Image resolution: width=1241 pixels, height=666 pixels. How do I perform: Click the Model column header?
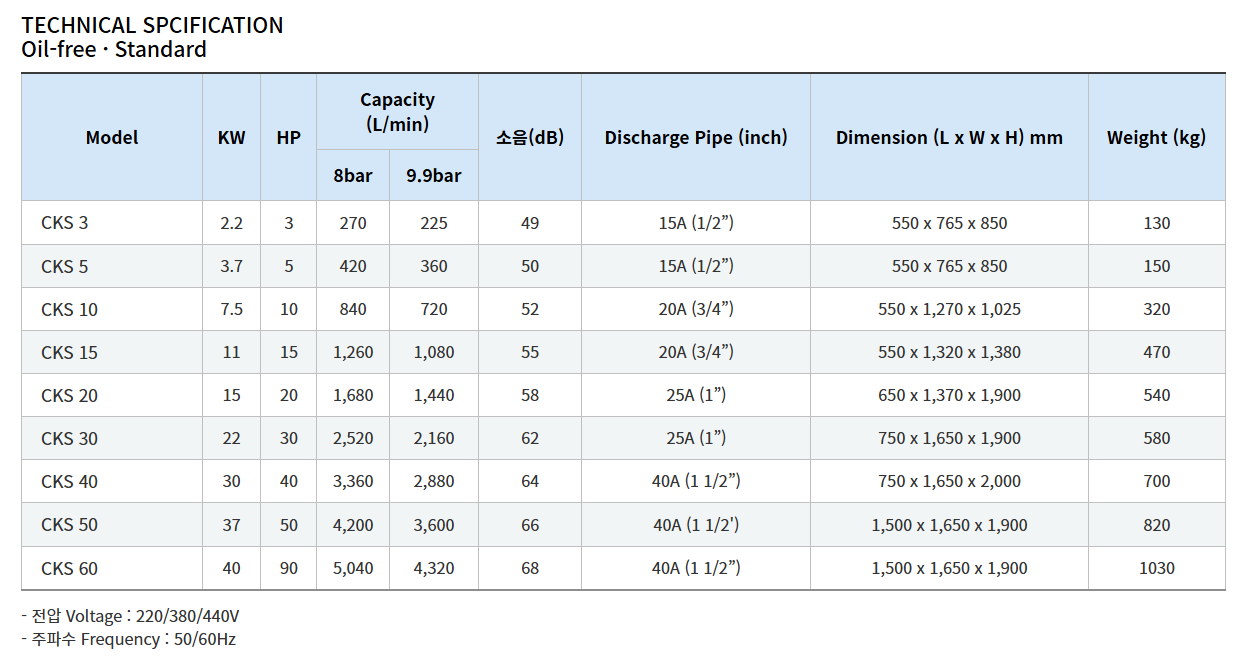pos(112,138)
